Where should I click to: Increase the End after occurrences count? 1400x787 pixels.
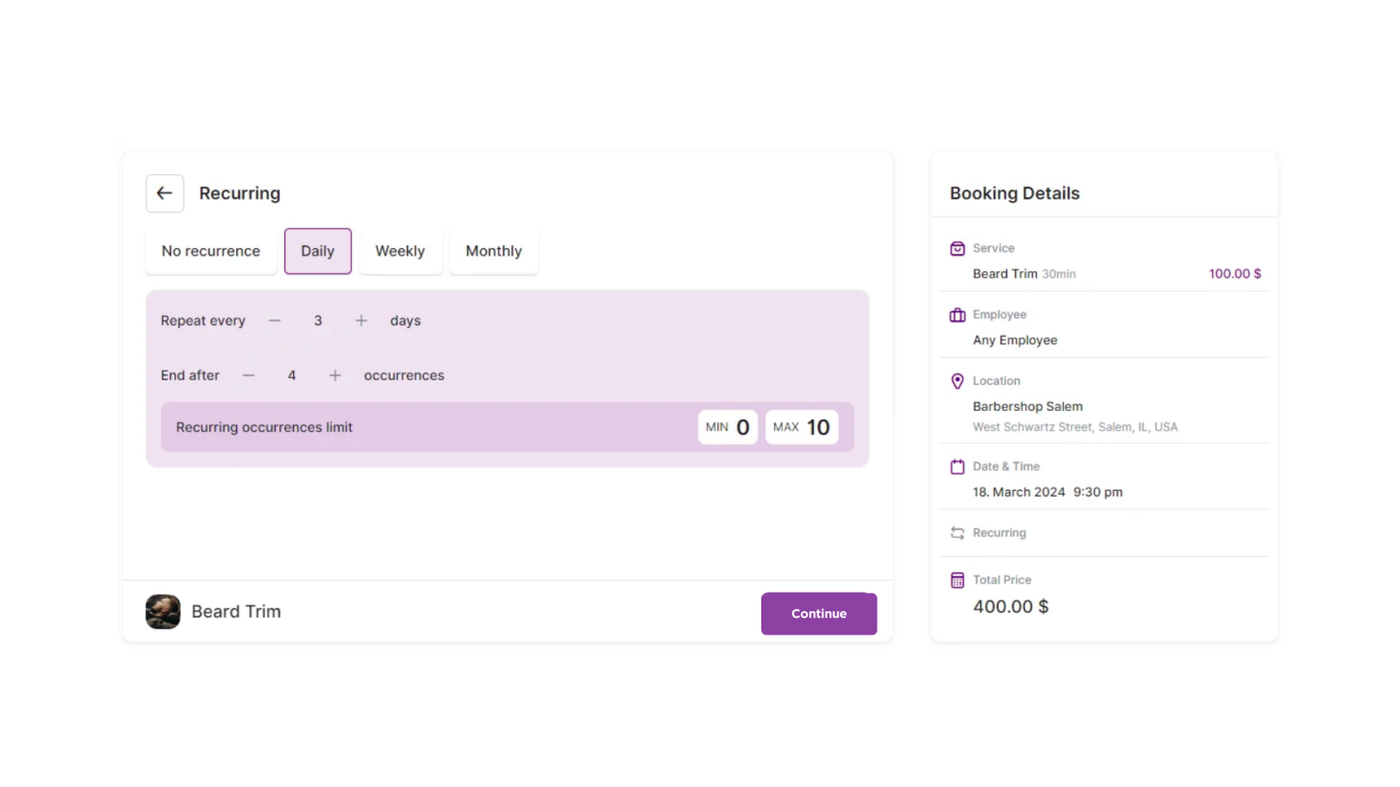tap(335, 376)
